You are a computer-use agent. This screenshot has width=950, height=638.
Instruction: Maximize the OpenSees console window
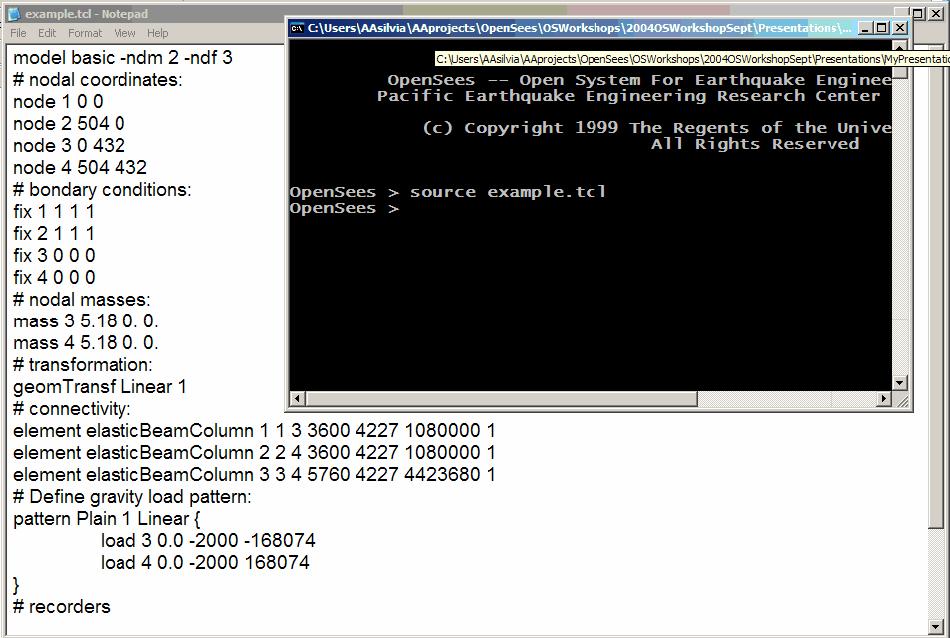pyautogui.click(x=882, y=28)
